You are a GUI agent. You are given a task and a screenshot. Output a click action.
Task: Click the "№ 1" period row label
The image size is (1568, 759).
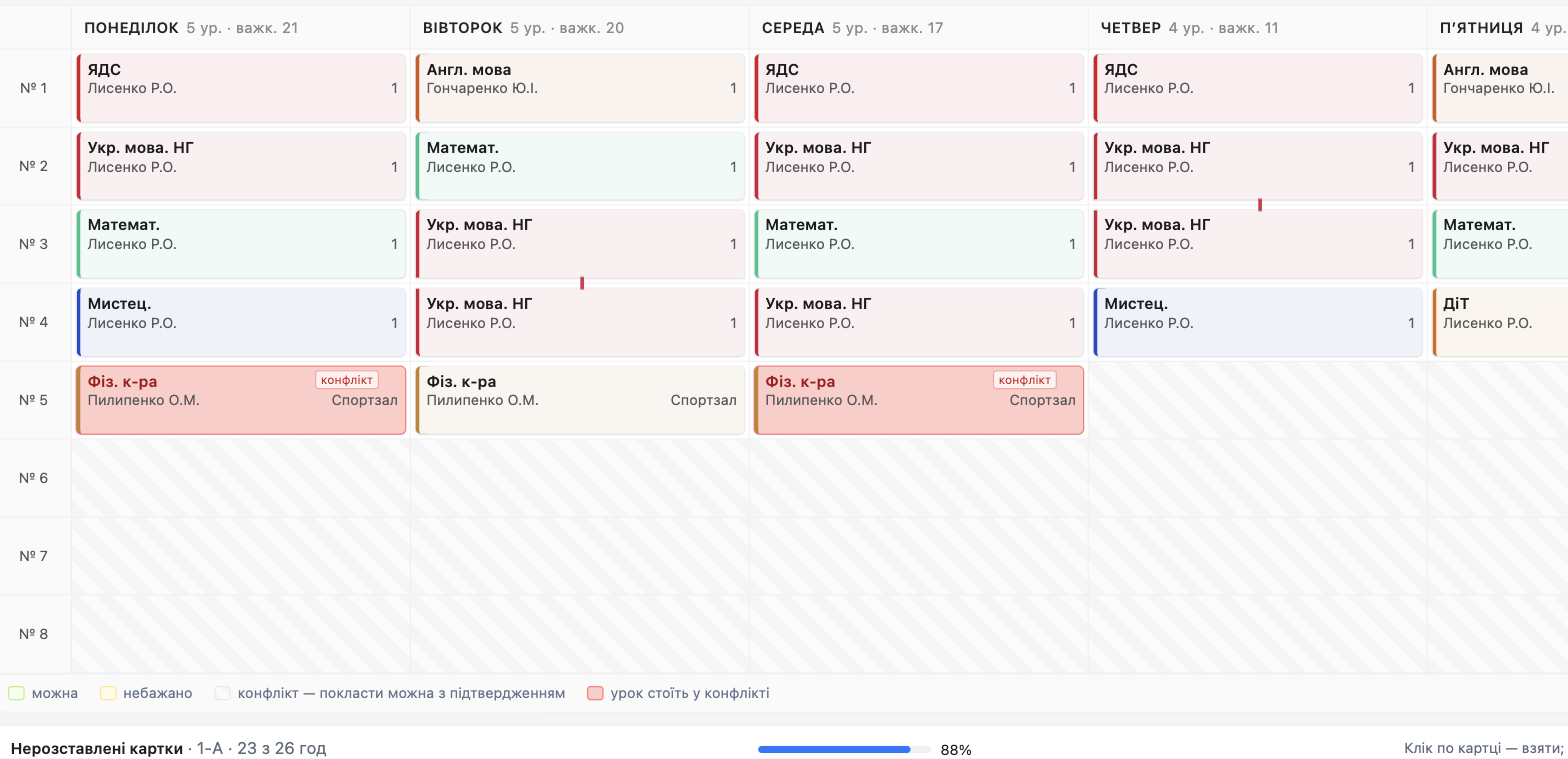click(x=34, y=88)
